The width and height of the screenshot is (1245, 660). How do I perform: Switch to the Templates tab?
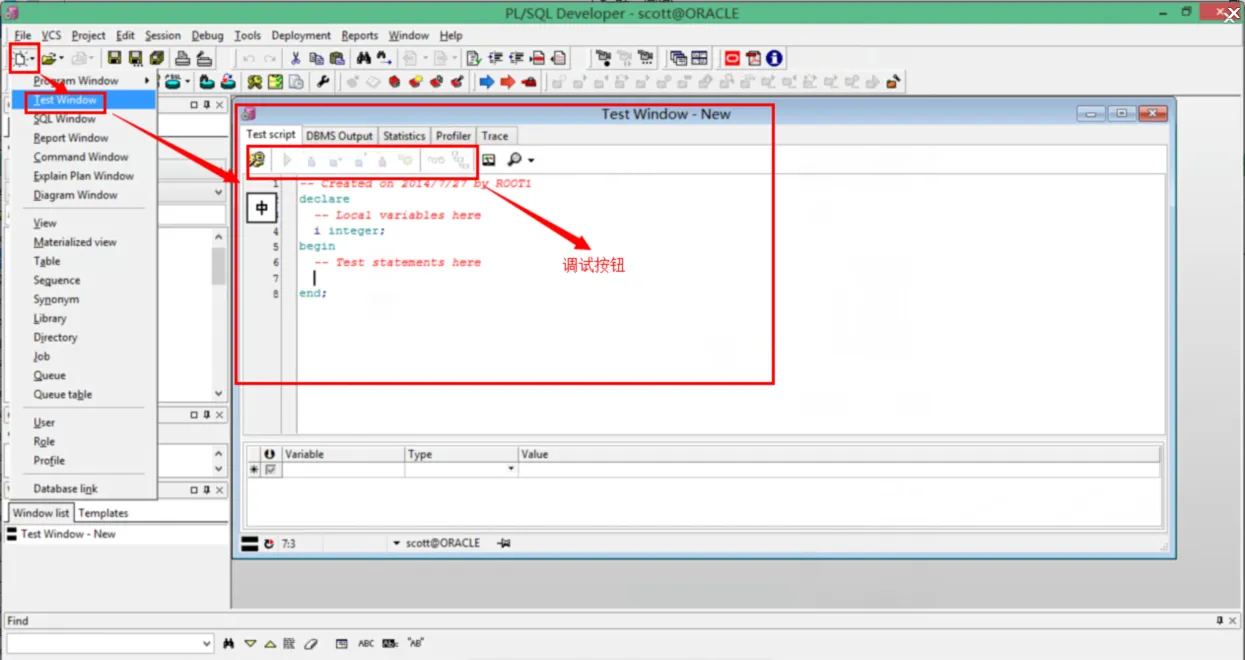[103, 513]
